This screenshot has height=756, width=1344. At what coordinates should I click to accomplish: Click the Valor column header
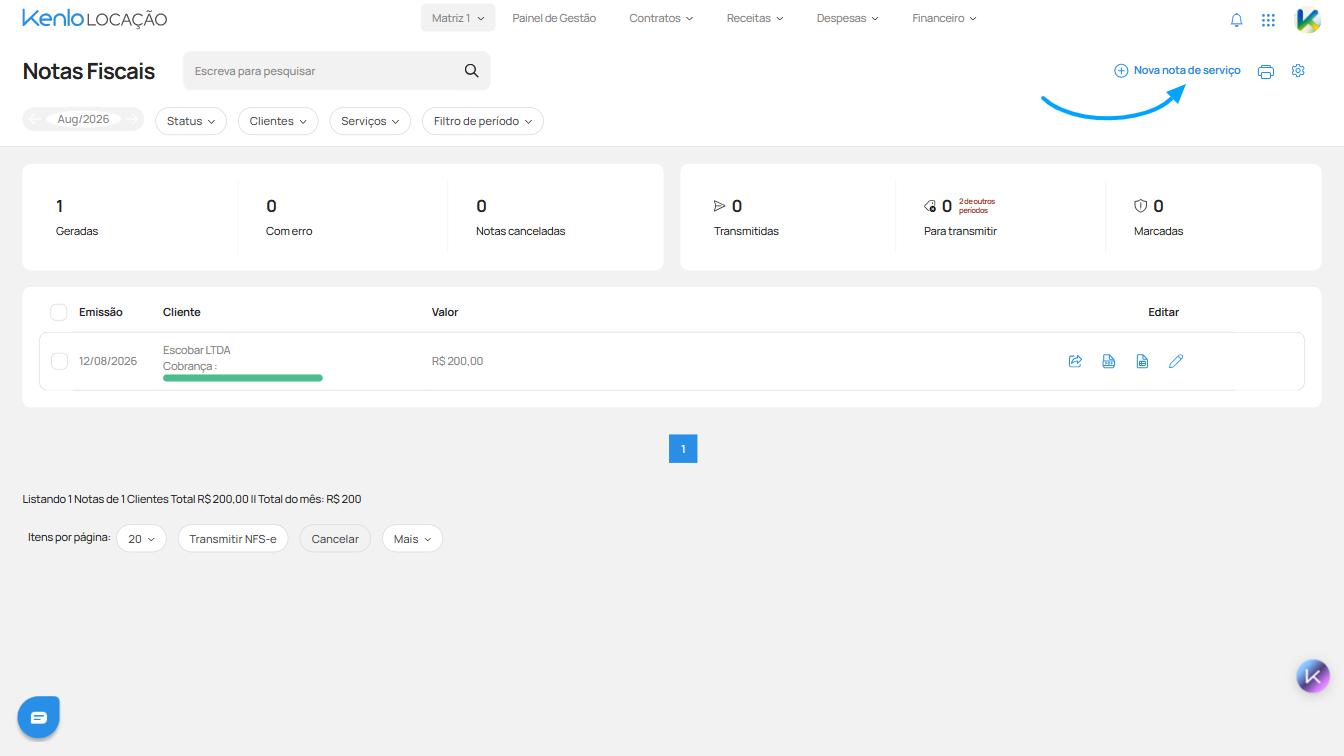point(445,312)
